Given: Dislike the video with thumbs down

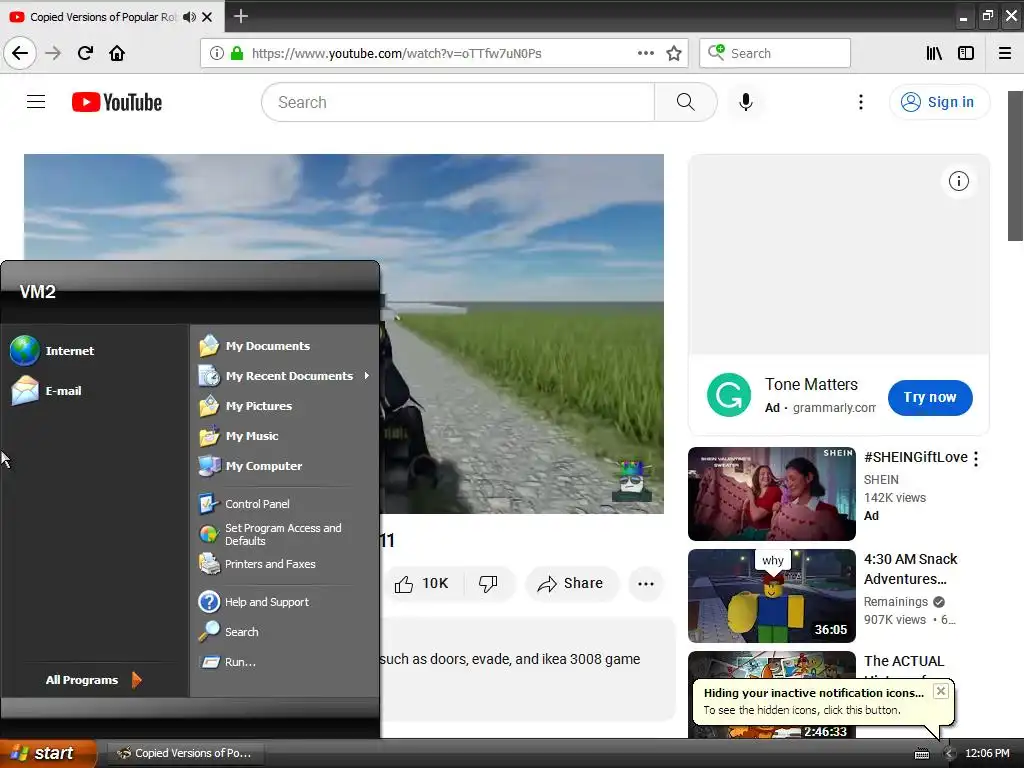Looking at the screenshot, I should pyautogui.click(x=488, y=584).
